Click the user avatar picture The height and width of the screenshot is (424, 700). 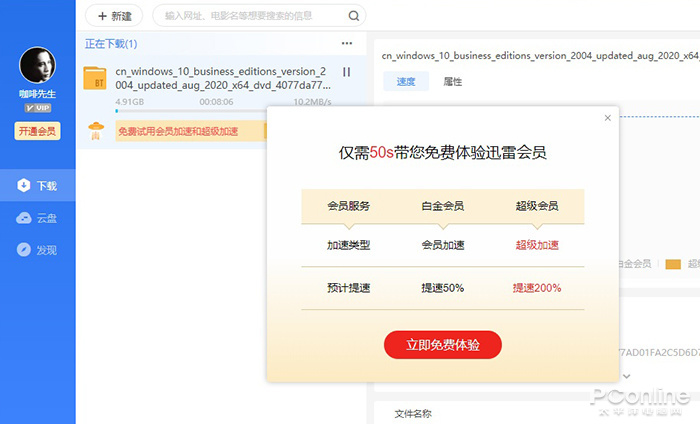coord(37,66)
